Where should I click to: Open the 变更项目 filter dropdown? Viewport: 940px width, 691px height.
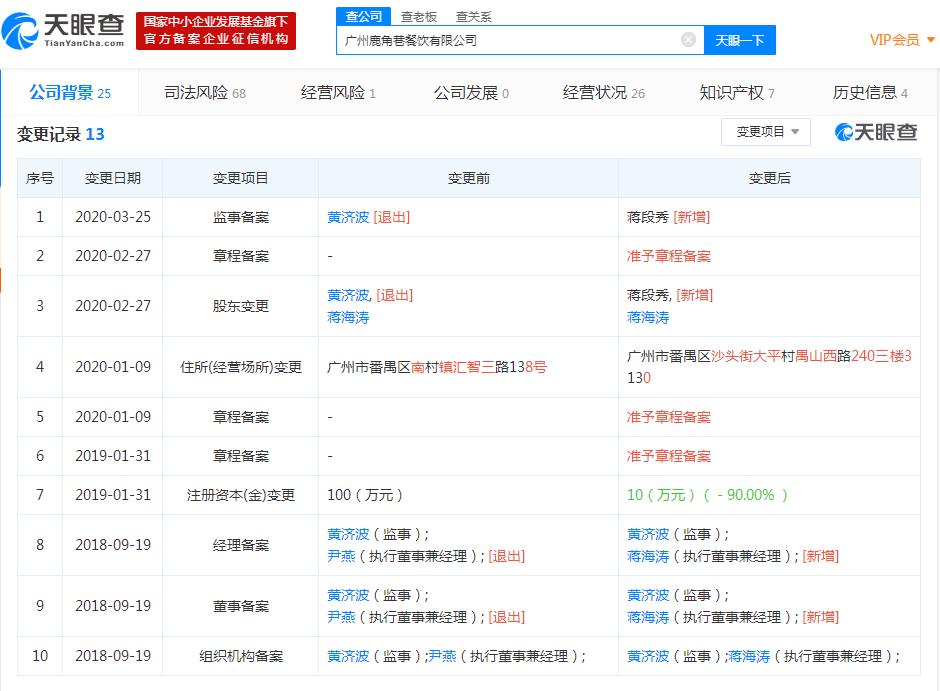pos(765,132)
